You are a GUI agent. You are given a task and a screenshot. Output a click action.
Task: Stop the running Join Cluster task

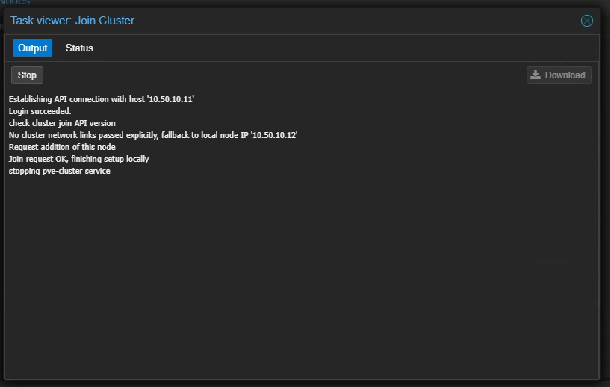click(x=27, y=75)
